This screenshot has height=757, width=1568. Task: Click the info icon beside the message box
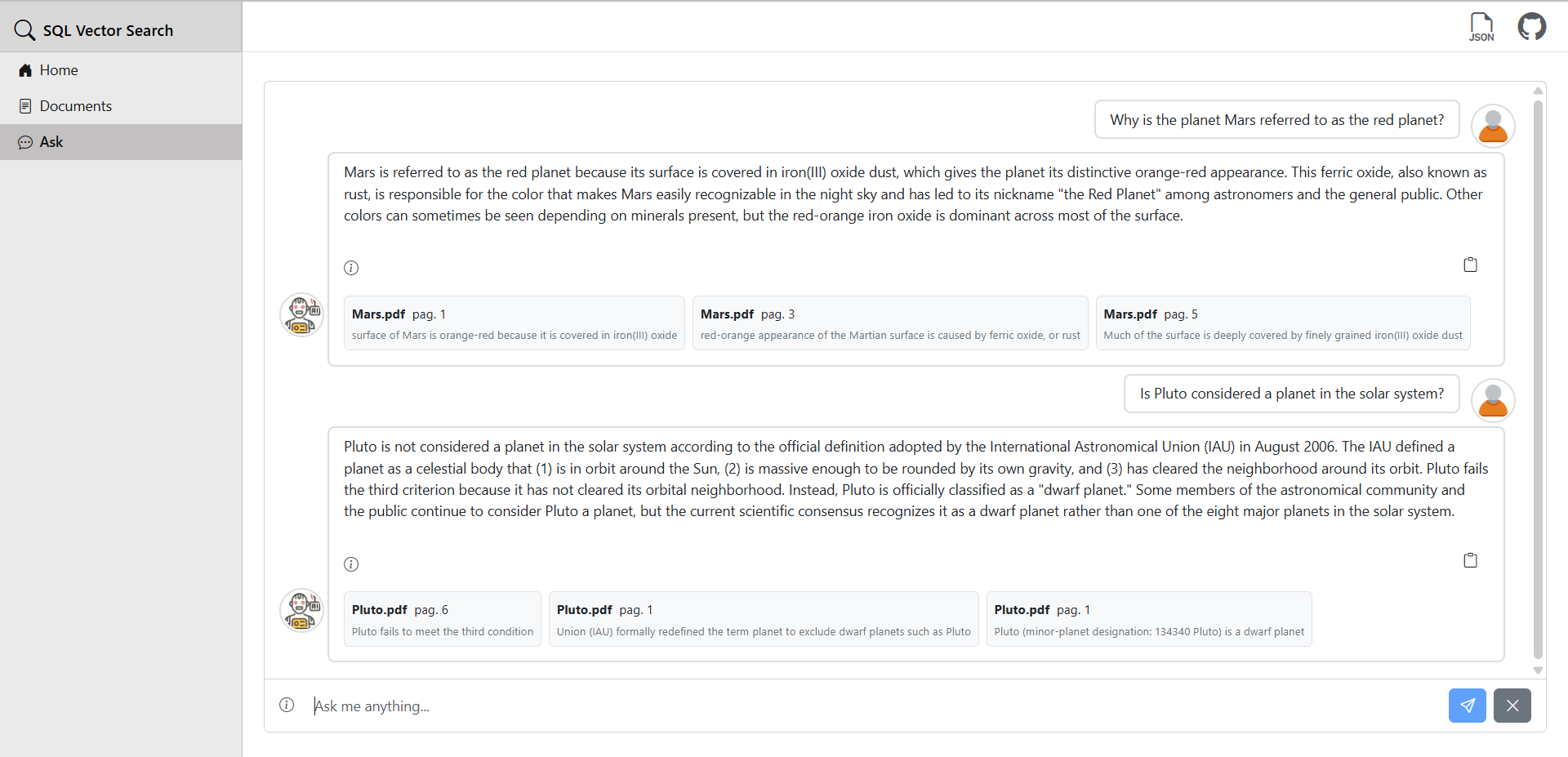point(287,705)
